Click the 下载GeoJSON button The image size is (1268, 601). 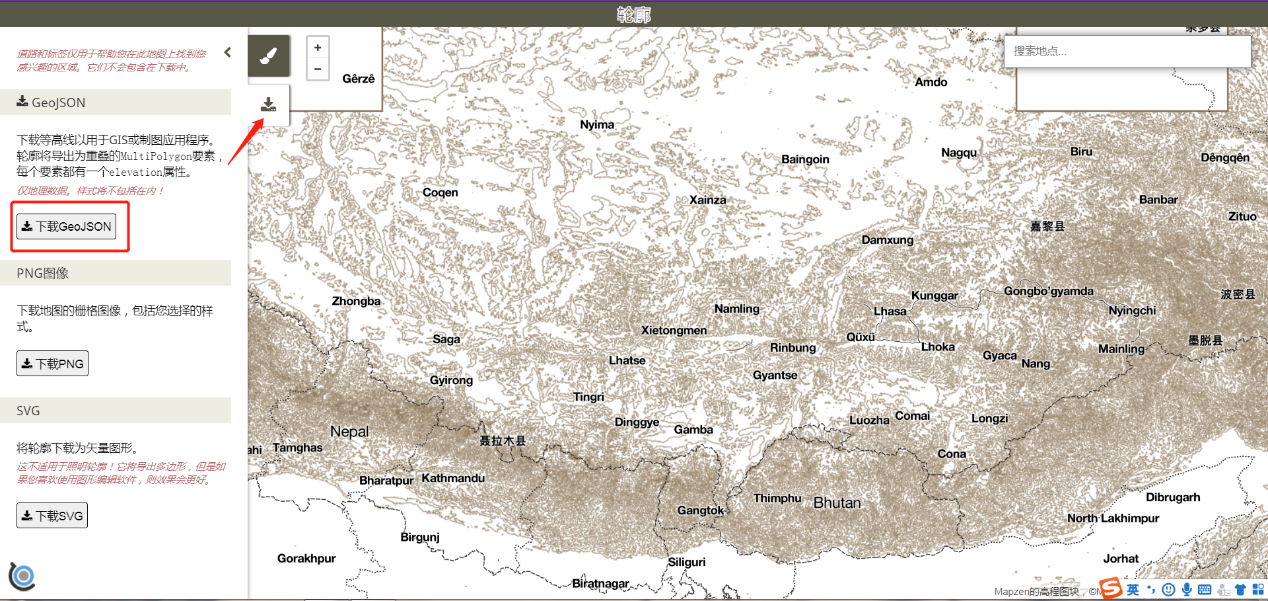[66, 227]
